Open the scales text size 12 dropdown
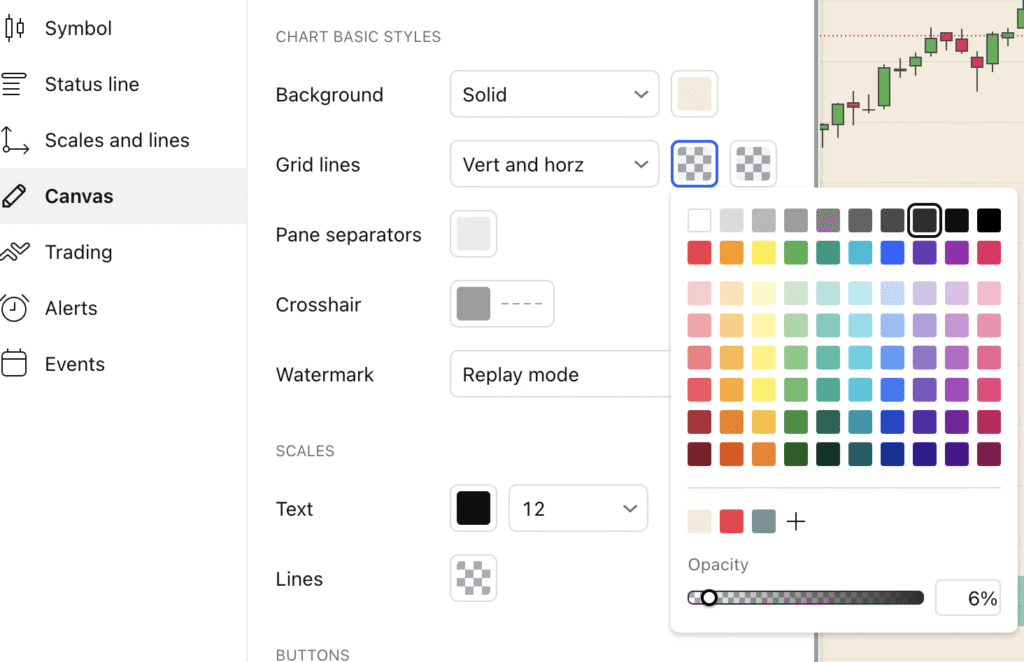Screen dimensions: 1024x662 click(x=578, y=509)
